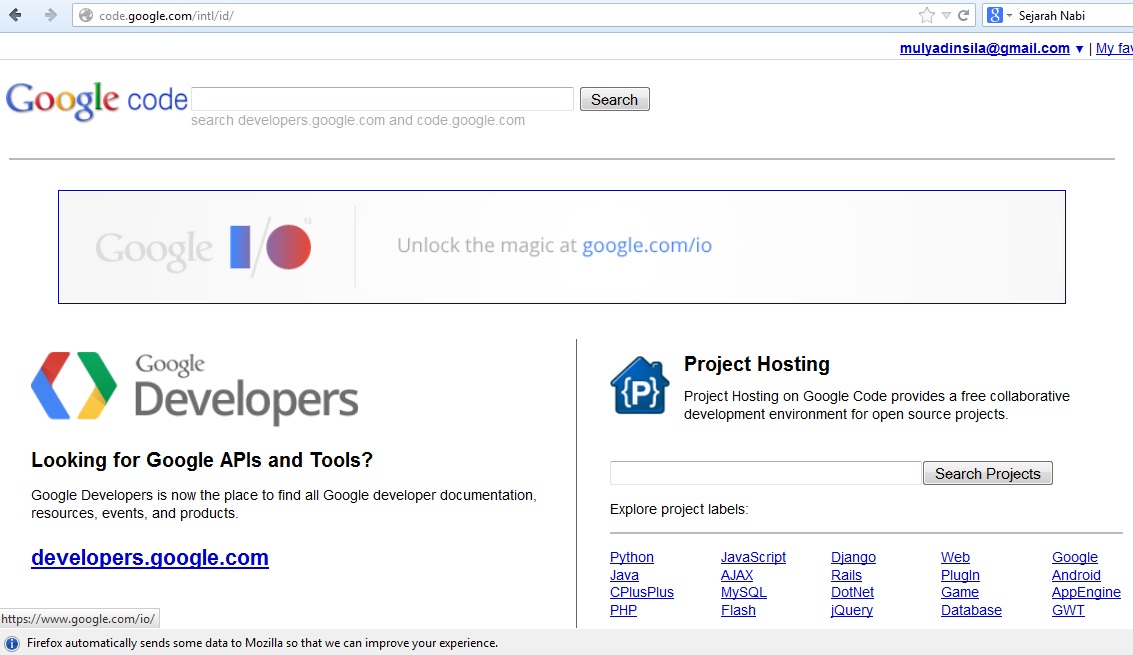This screenshot has width=1133, height=655.
Task: Open the CPlusPlus project label
Action: (x=642, y=592)
